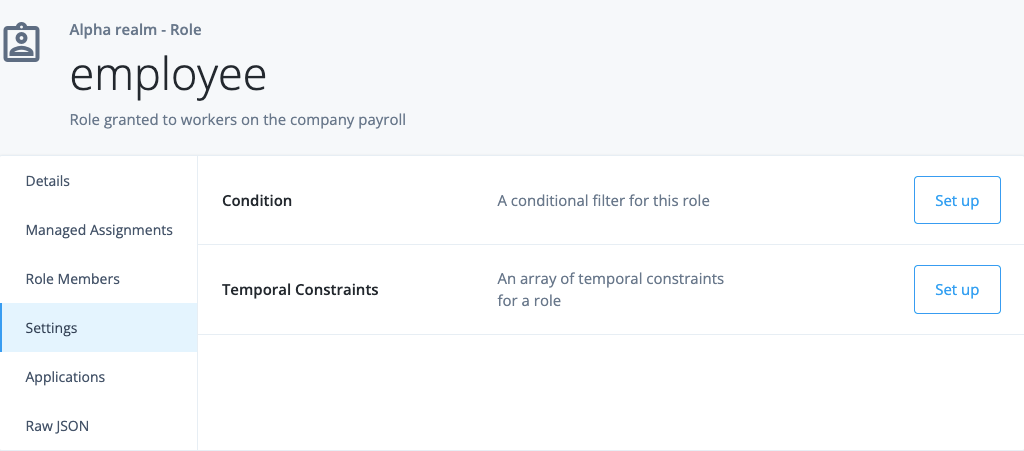Go to the Role Members tab
Image resolution: width=1024 pixels, height=451 pixels.
tap(73, 279)
